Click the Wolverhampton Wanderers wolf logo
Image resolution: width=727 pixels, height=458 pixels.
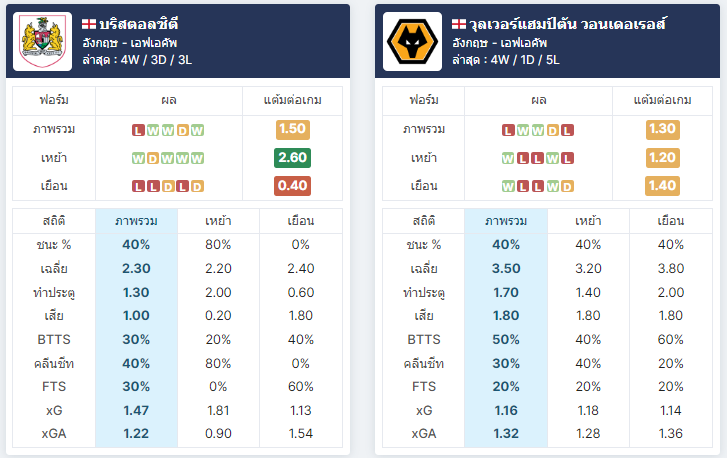pos(412,41)
